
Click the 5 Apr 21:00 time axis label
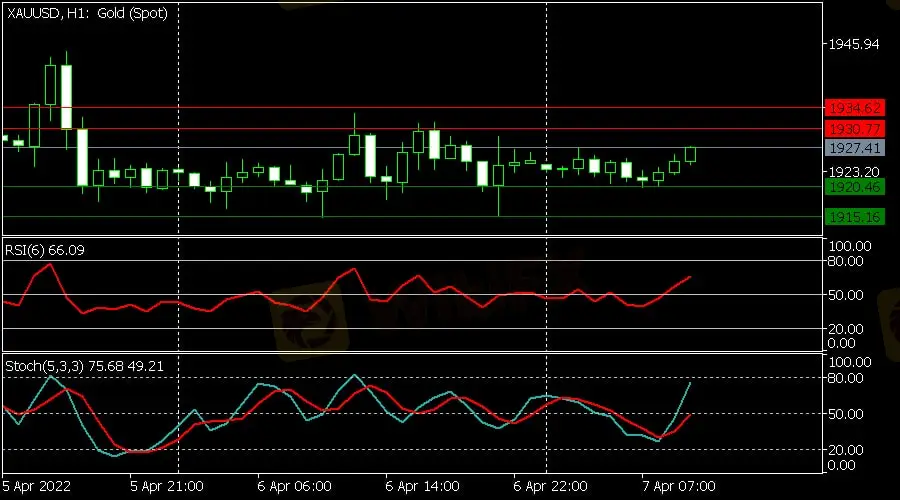166,486
